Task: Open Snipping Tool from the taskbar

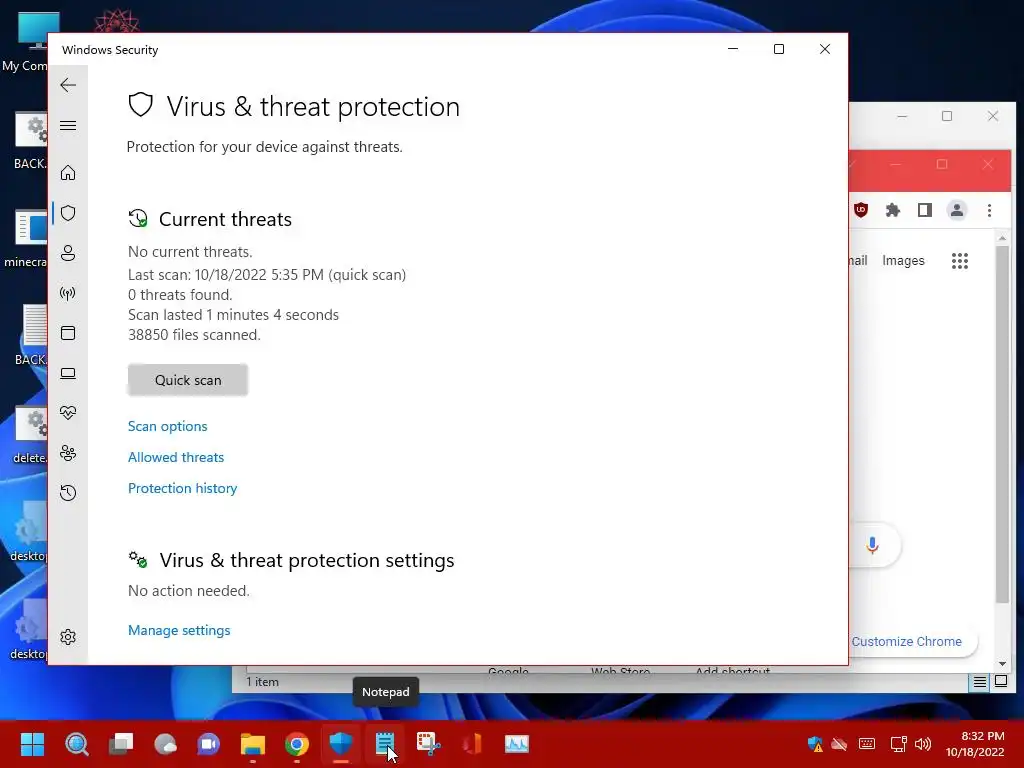Action: (x=428, y=744)
